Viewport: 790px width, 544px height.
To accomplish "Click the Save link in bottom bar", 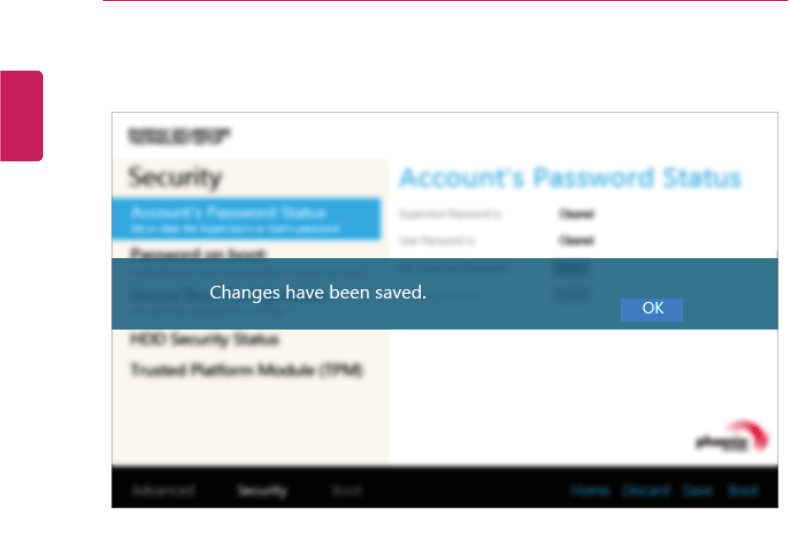I will click(697, 490).
